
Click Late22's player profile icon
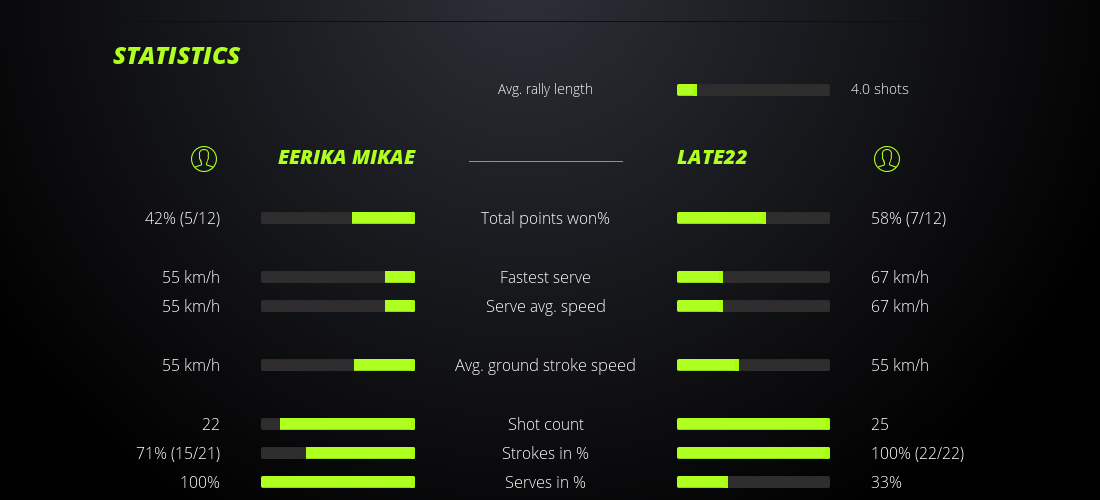[x=886, y=158]
